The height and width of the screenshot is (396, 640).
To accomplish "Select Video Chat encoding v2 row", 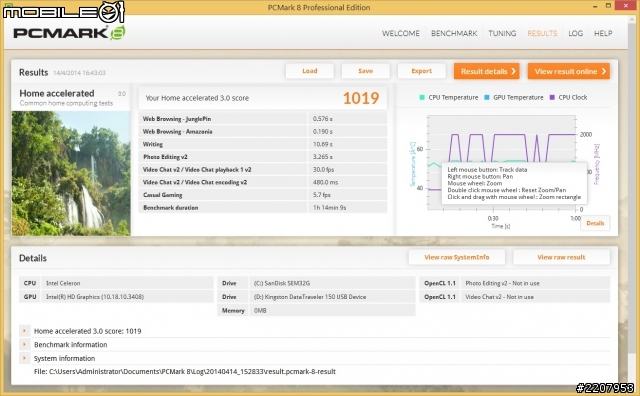I will 263,182.
